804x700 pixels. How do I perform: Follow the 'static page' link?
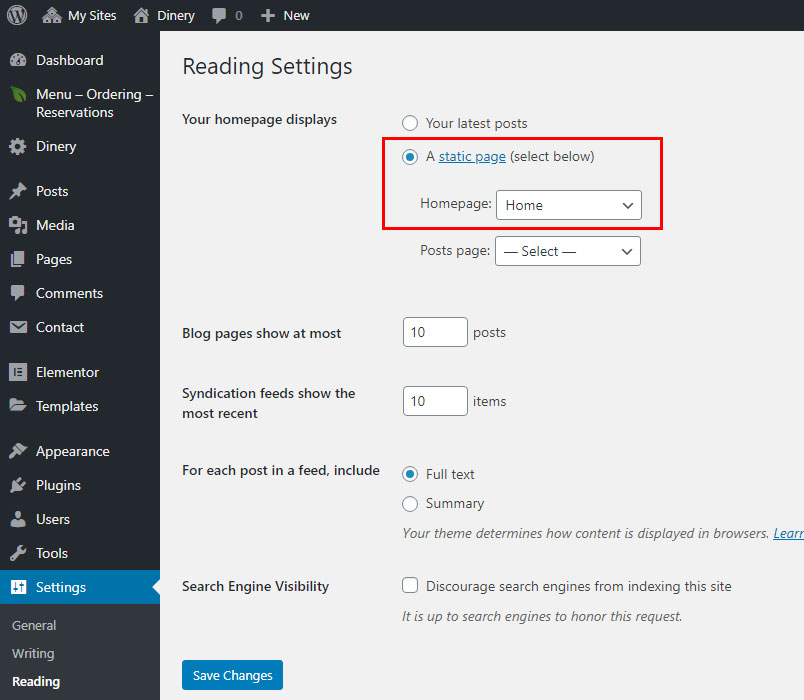pos(472,156)
